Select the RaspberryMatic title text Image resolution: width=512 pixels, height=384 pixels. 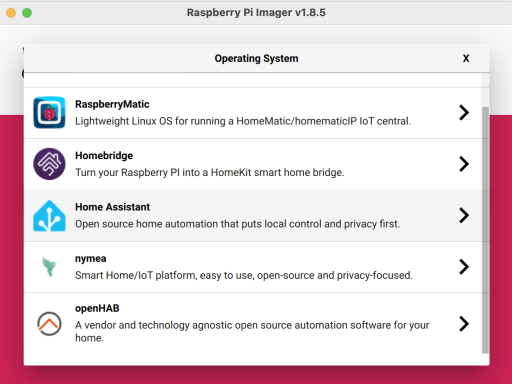[x=112, y=104]
